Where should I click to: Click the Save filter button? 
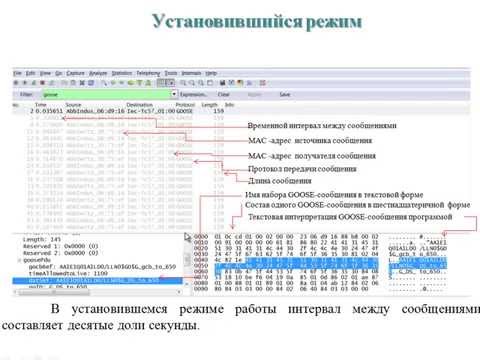(x=285, y=95)
